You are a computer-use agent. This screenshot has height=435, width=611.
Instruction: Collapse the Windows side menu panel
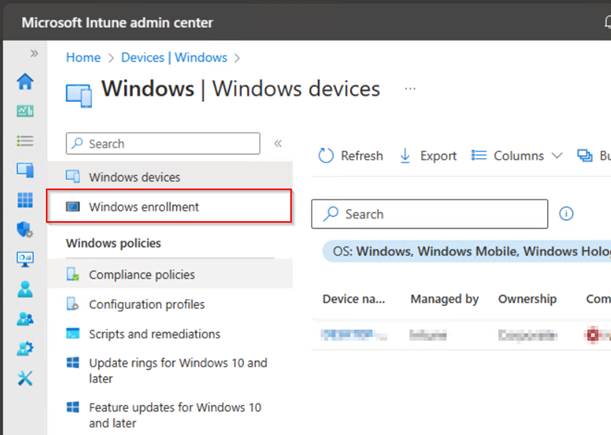(x=278, y=144)
